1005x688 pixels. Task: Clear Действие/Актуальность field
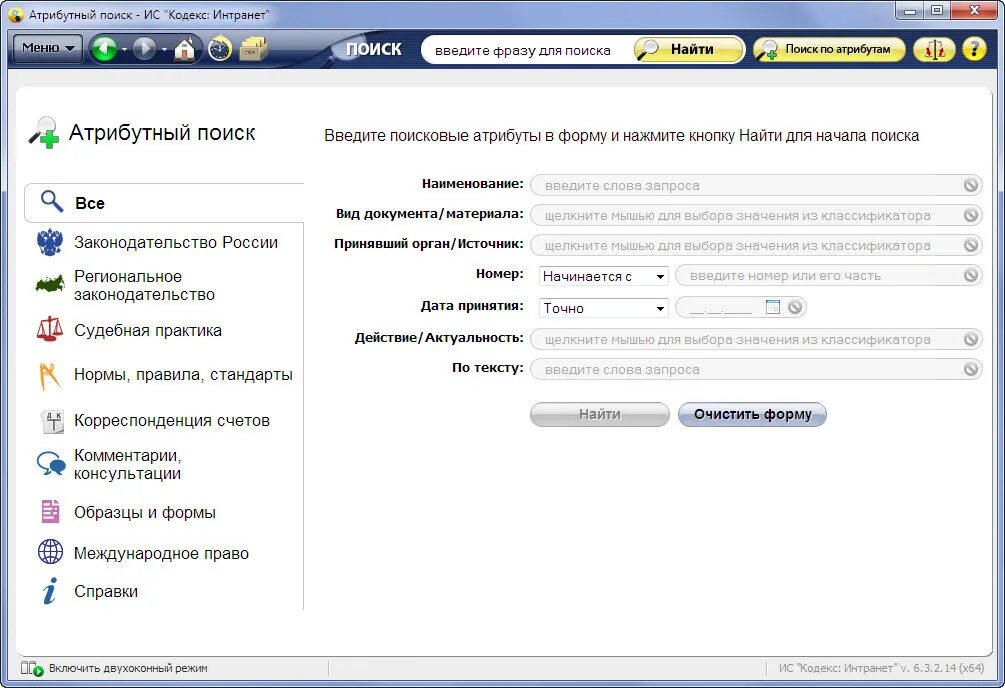(971, 340)
